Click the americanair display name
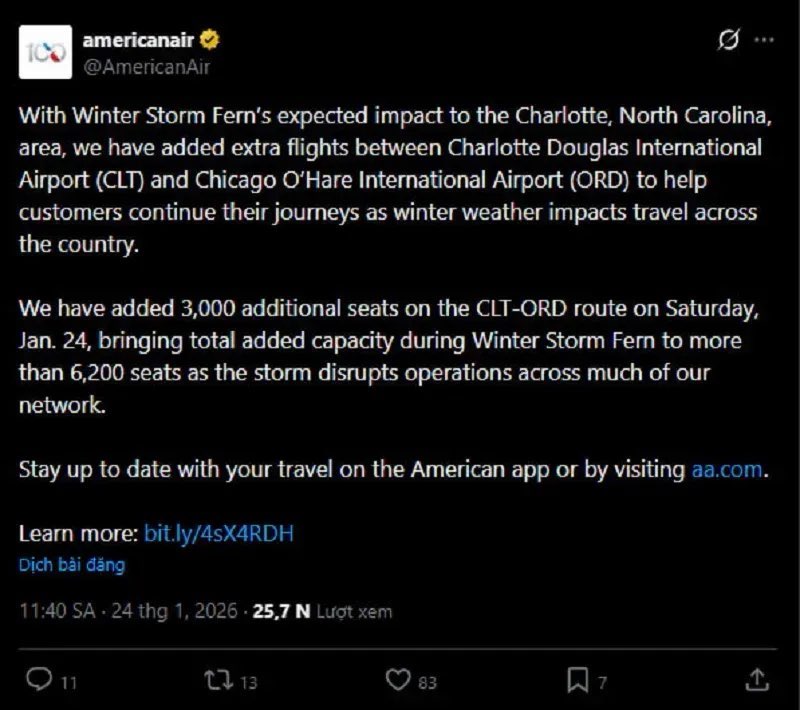This screenshot has height=710, width=800. 140,41
